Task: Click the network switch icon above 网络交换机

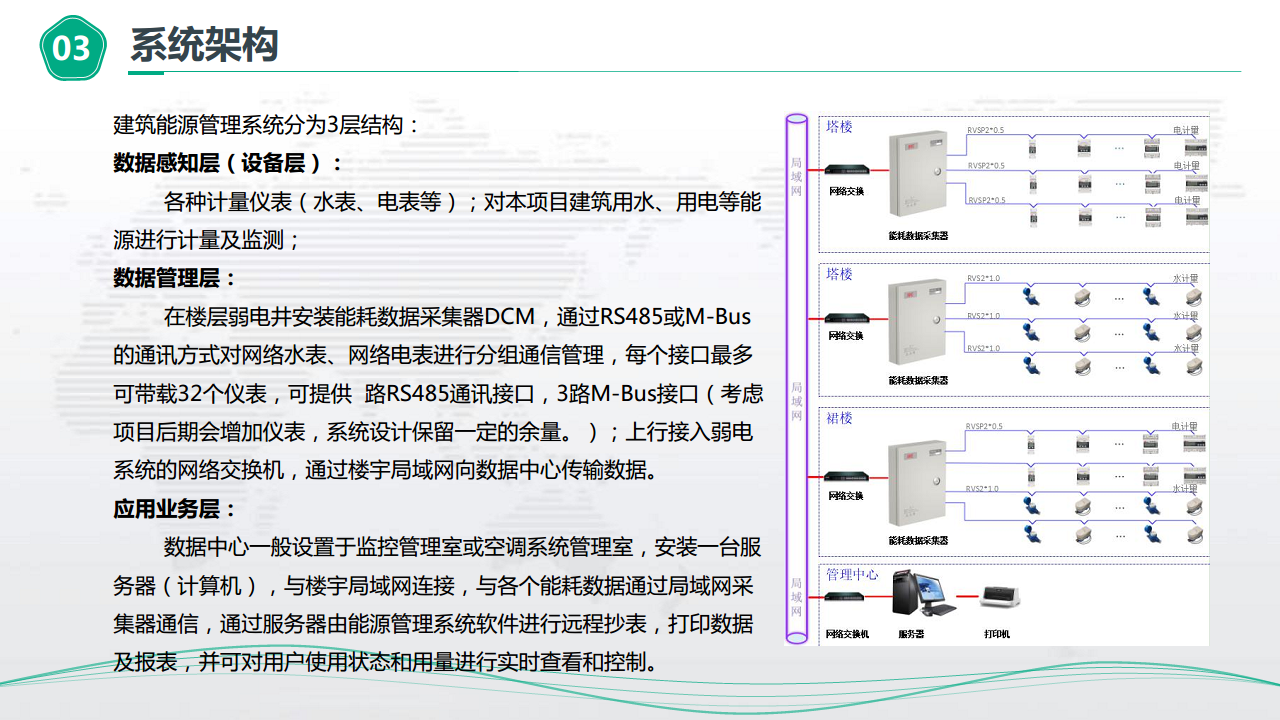Action: pos(846,596)
